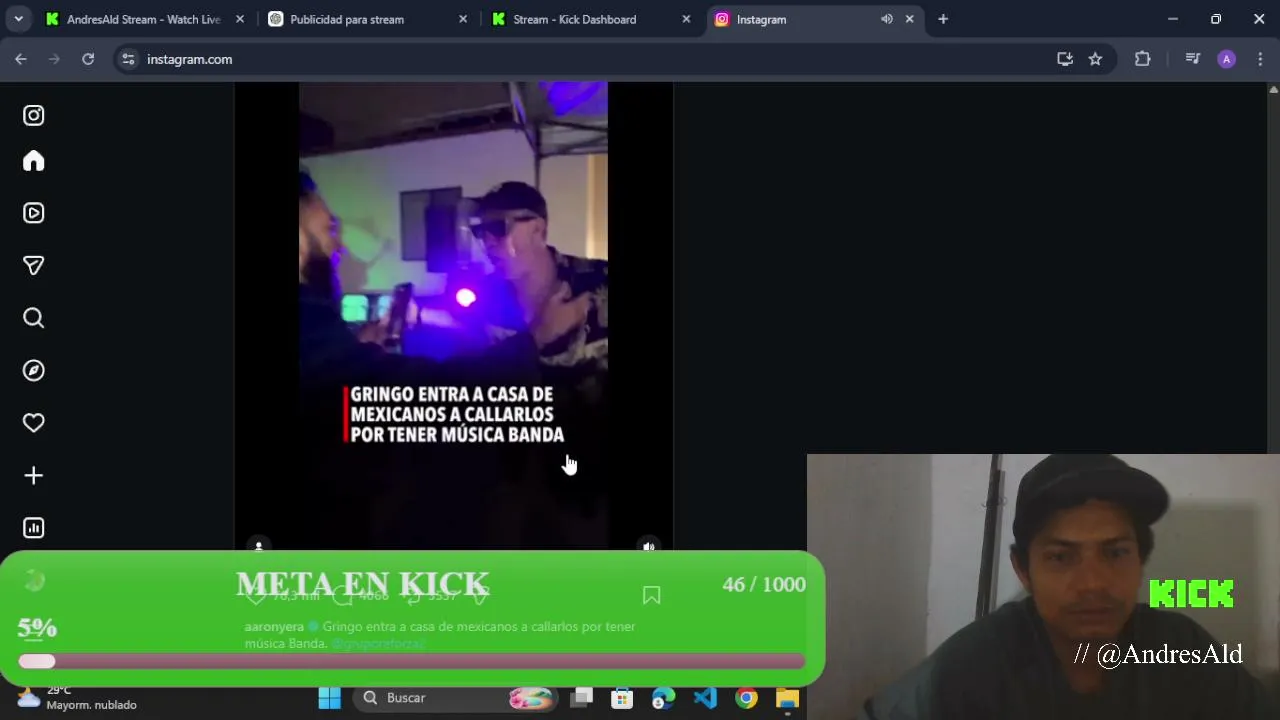Mute the Instagram tab's audio indicator
The height and width of the screenshot is (720, 1280).
click(886, 19)
